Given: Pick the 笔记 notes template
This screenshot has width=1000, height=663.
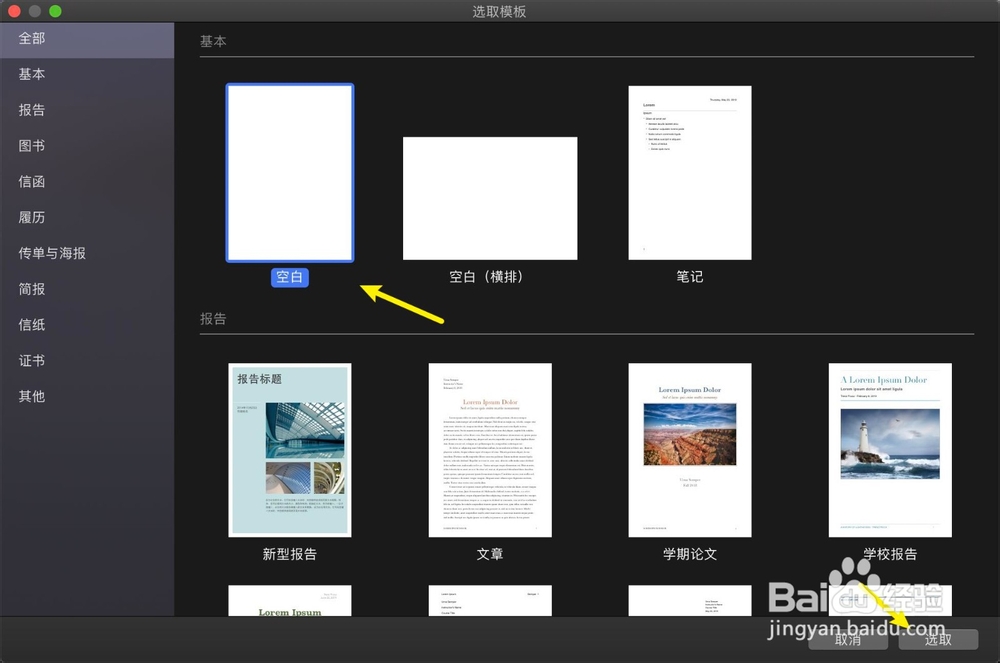Looking at the screenshot, I should pos(689,172).
